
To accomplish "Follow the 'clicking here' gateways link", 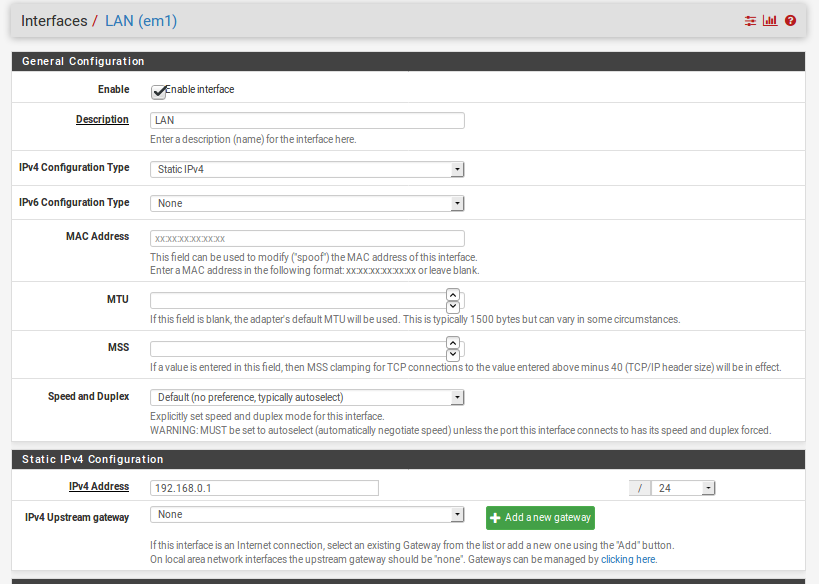I will point(628,559).
